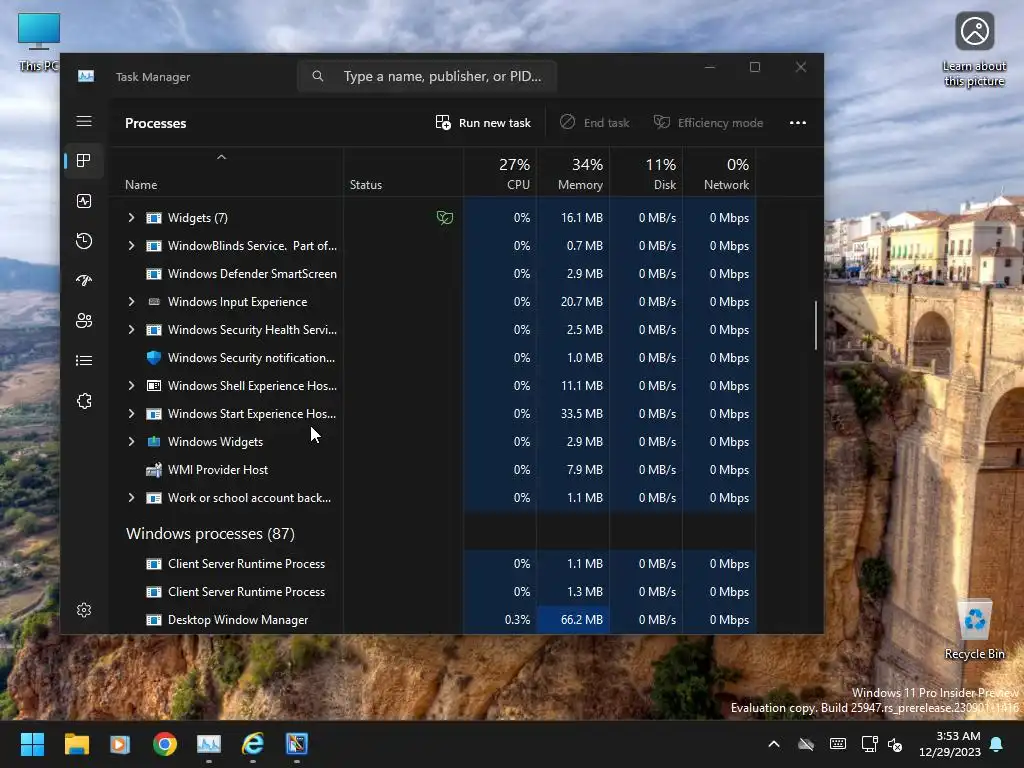Expand Windows Shell Experience Host row
Screen dimensions: 1024x768
[131, 386]
